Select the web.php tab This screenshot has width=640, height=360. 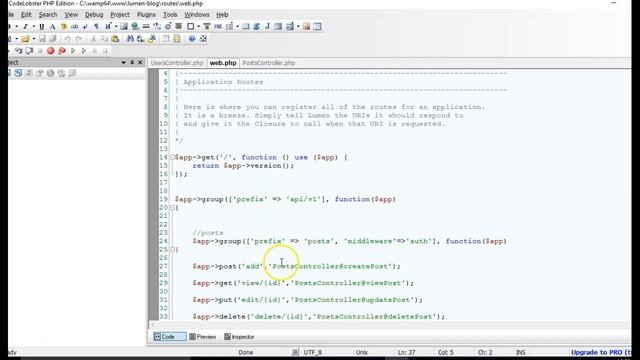(x=223, y=63)
